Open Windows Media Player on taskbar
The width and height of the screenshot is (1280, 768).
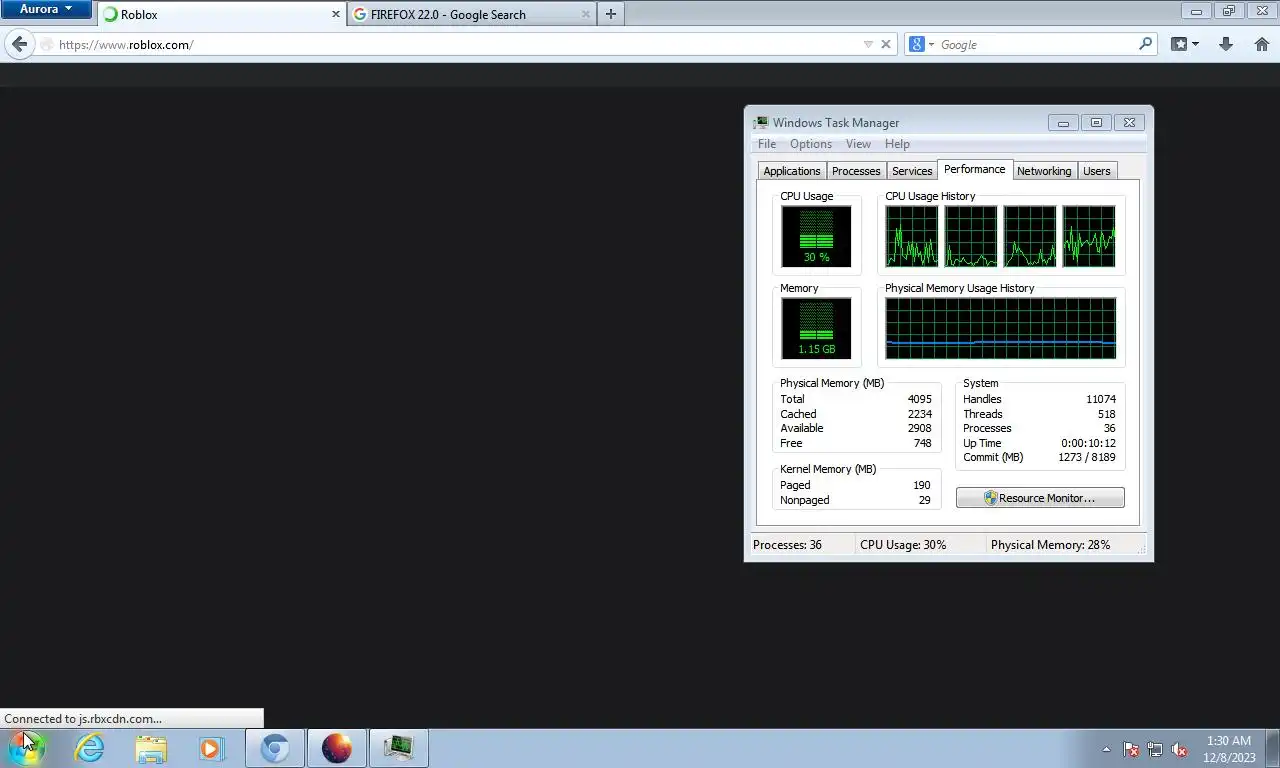click(211, 748)
